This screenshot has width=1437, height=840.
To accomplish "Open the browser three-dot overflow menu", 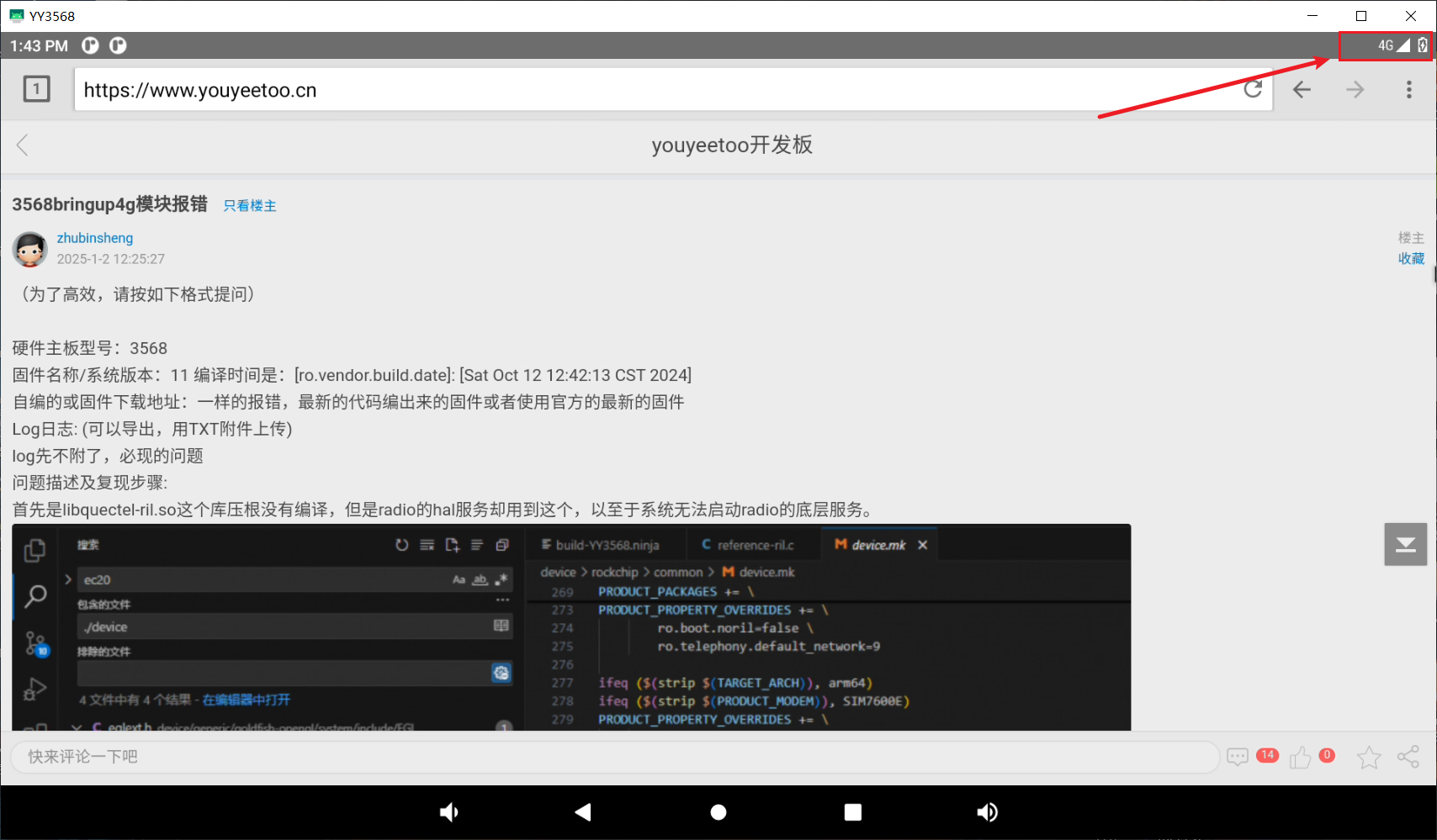I will pyautogui.click(x=1409, y=89).
